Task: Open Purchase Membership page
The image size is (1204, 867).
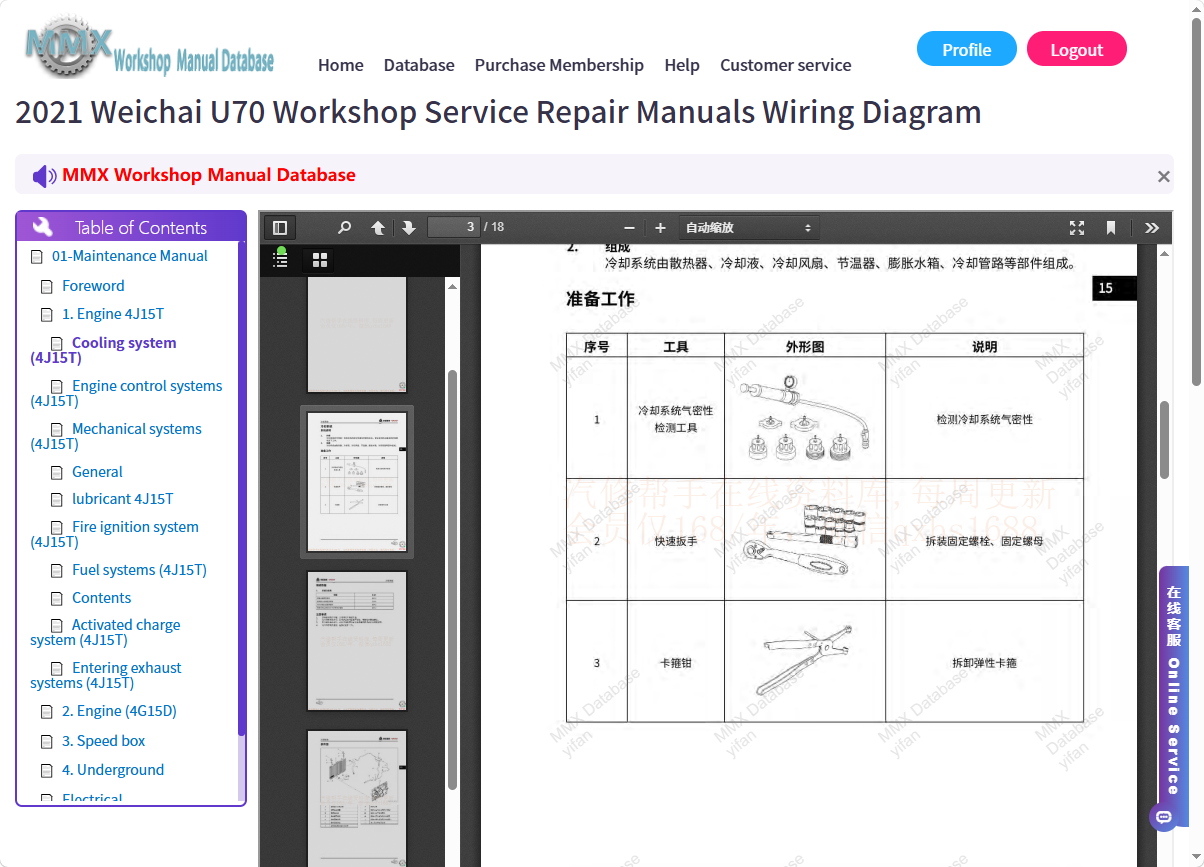Action: coord(559,65)
